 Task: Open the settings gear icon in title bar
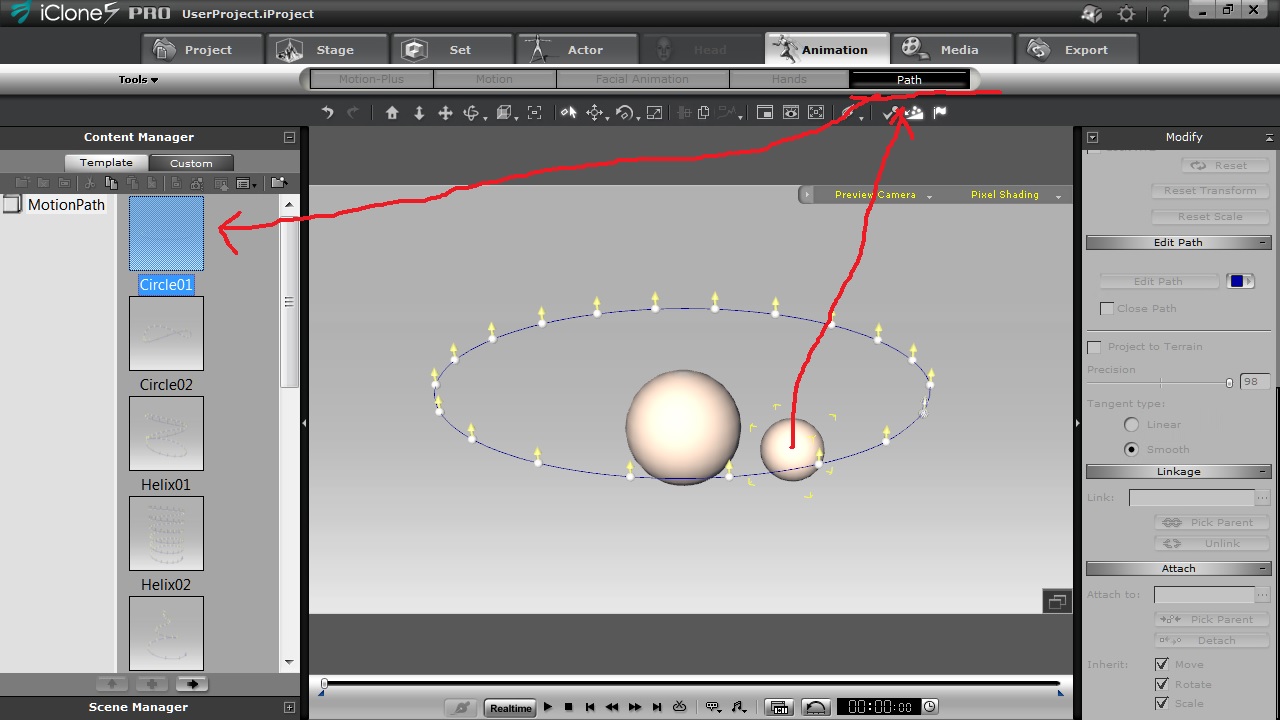tap(1127, 14)
